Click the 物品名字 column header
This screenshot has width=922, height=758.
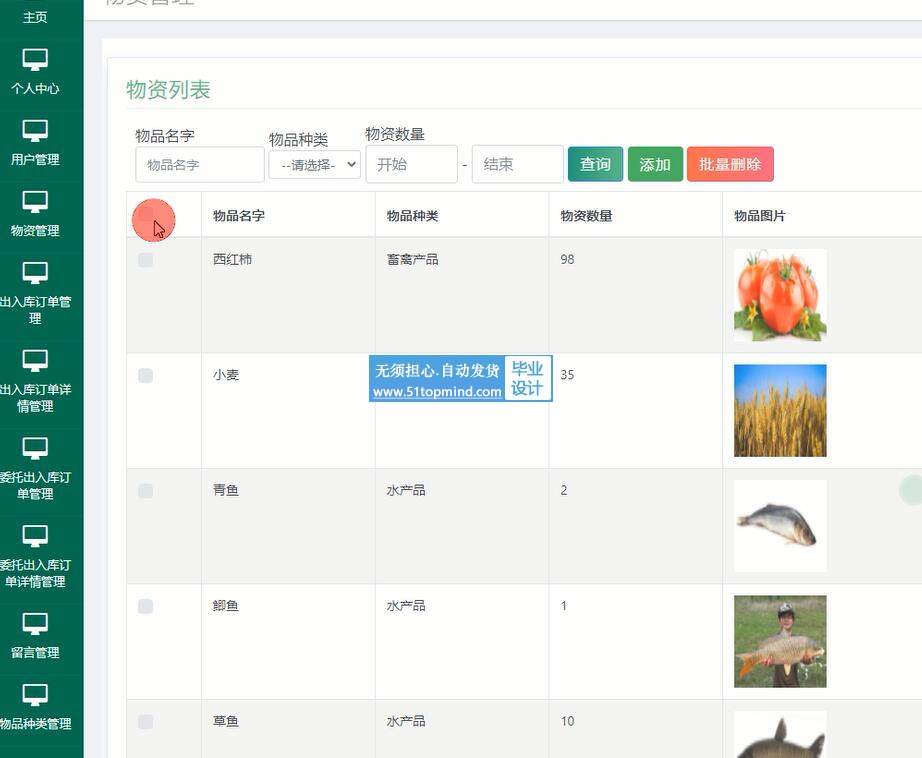pos(239,216)
